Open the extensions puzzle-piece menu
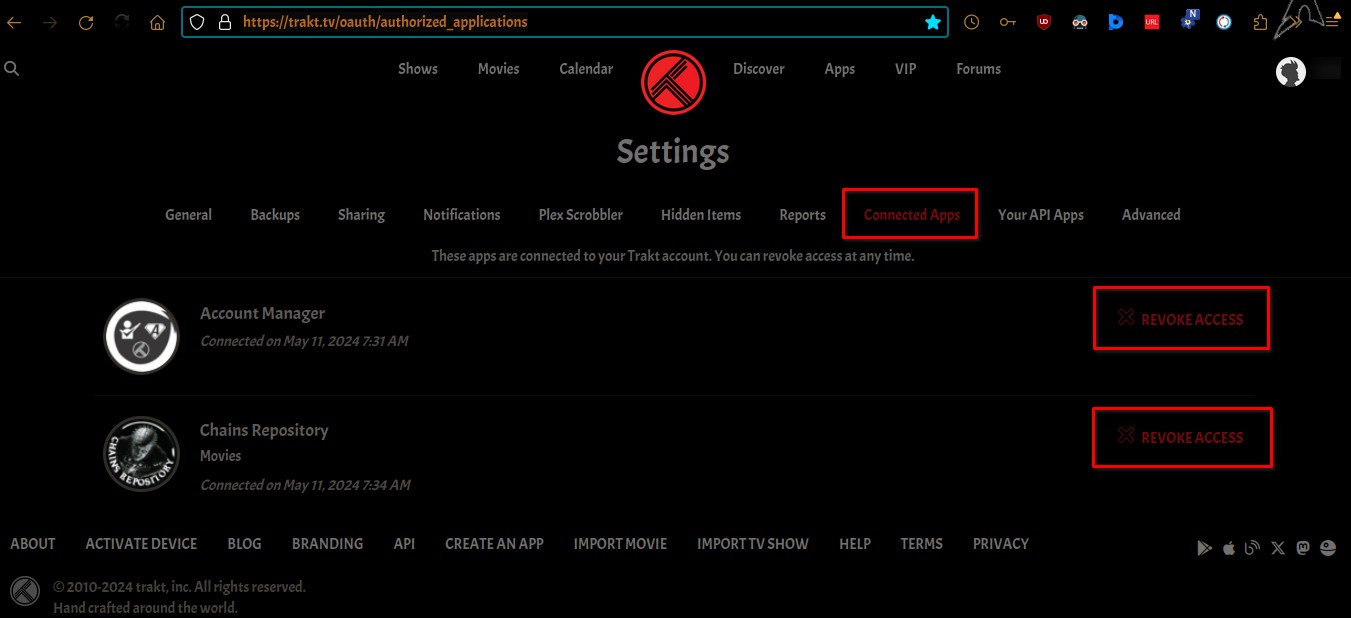1351x618 pixels. pyautogui.click(x=1260, y=22)
